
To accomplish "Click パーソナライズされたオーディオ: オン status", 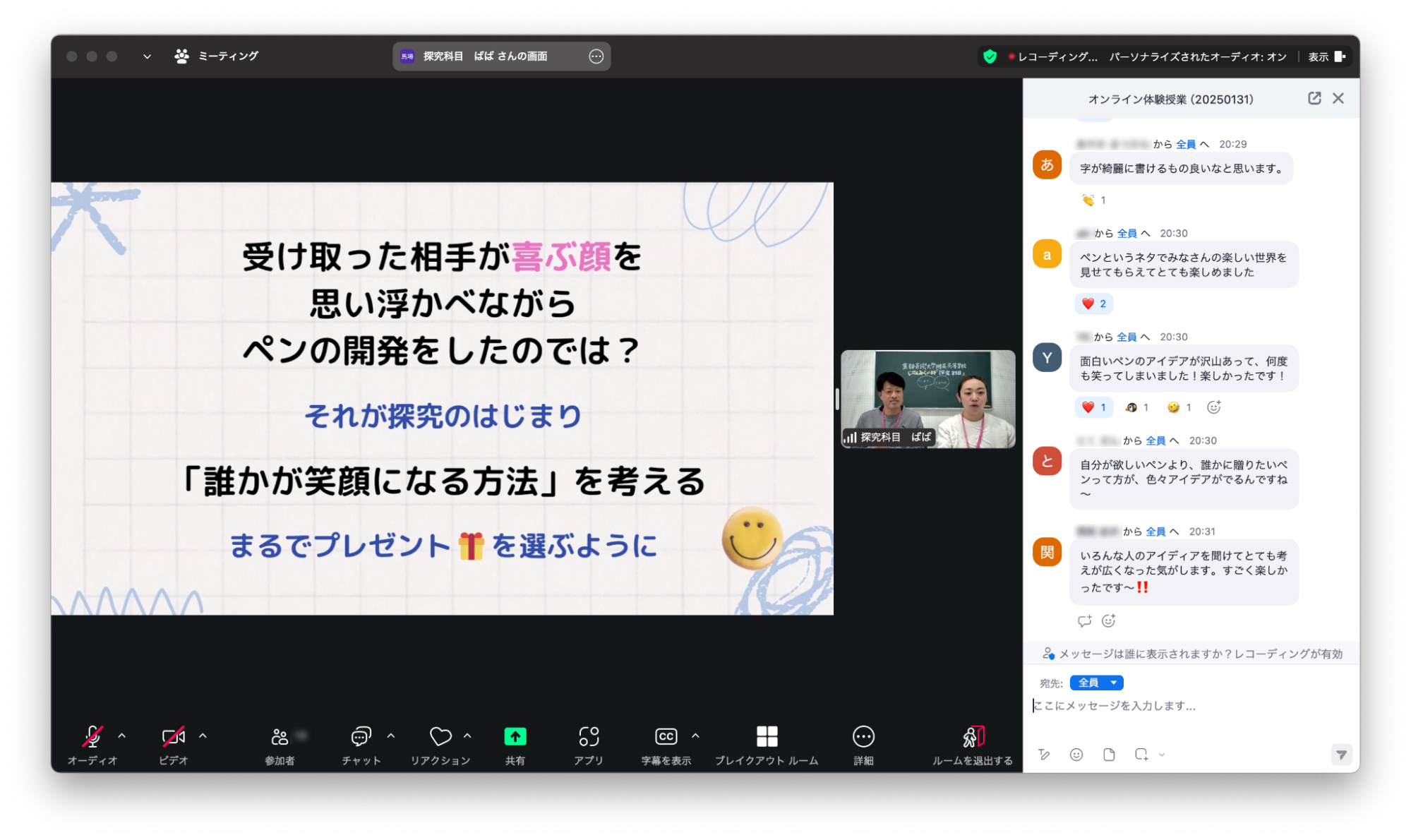I will pyautogui.click(x=1198, y=56).
